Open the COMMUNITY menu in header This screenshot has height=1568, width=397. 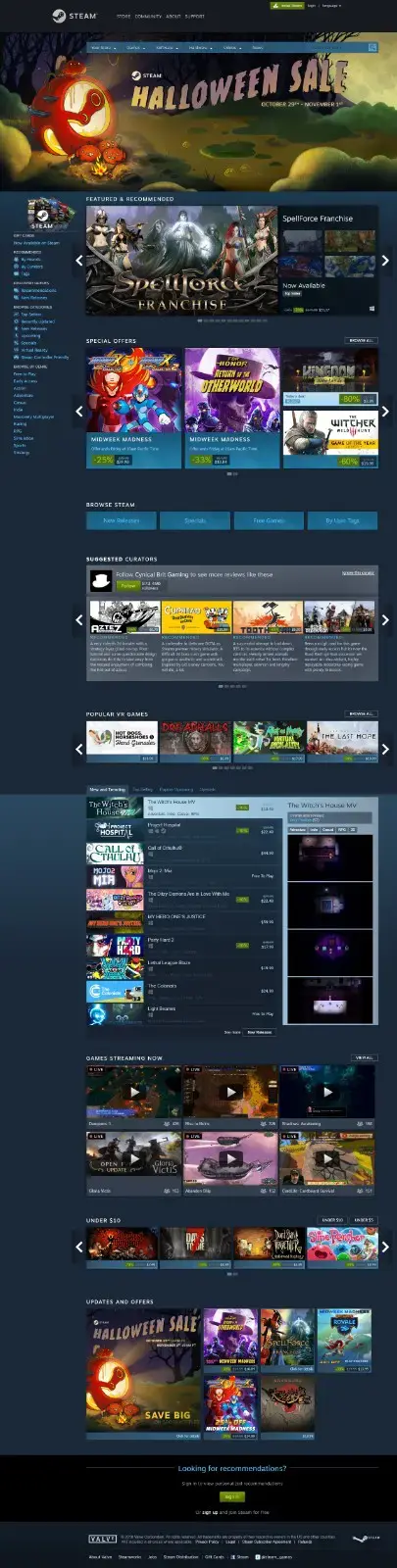(x=148, y=17)
